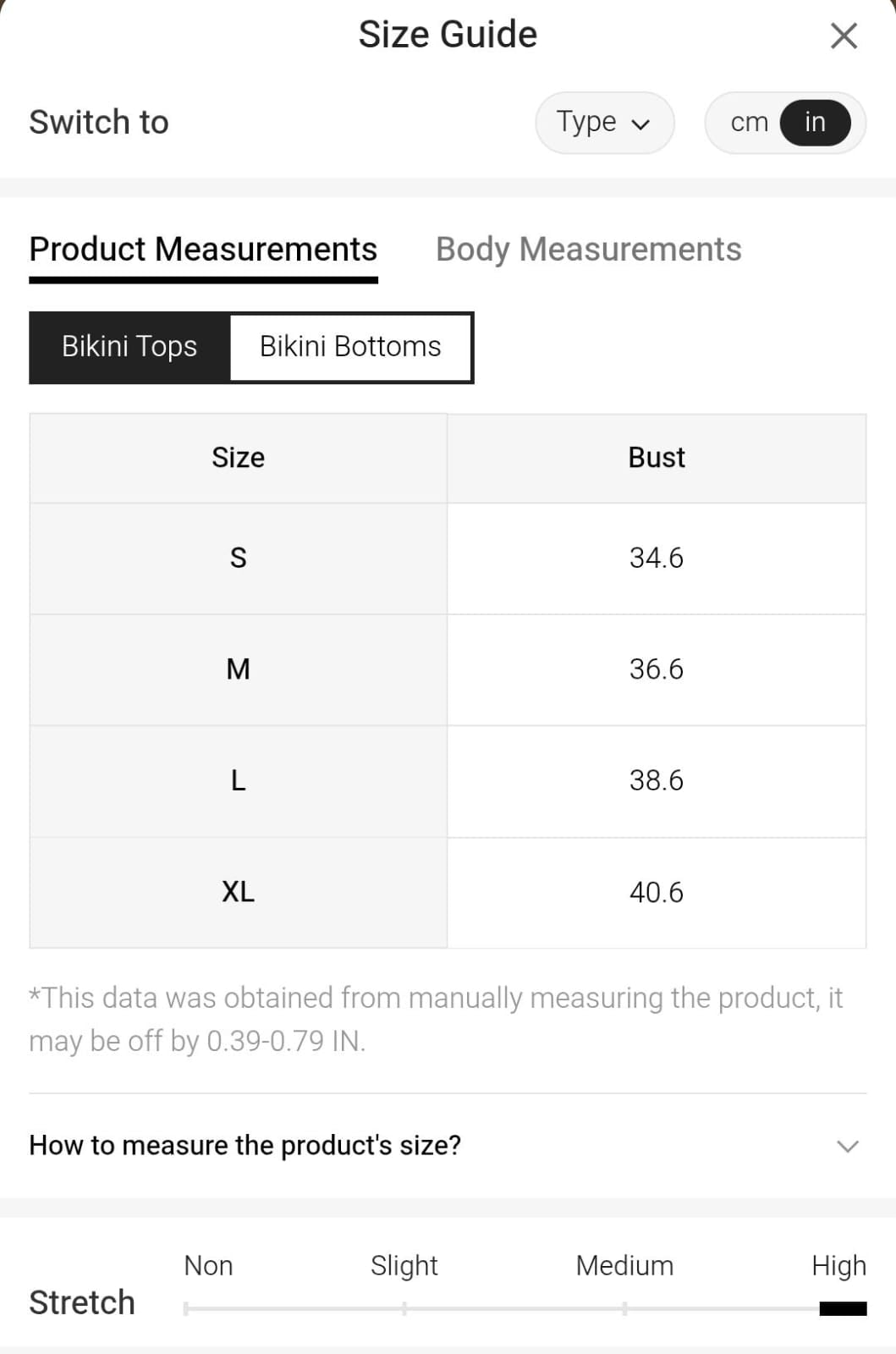Show Bikini Bottoms measurements
This screenshot has height=1354, width=896.
point(350,347)
